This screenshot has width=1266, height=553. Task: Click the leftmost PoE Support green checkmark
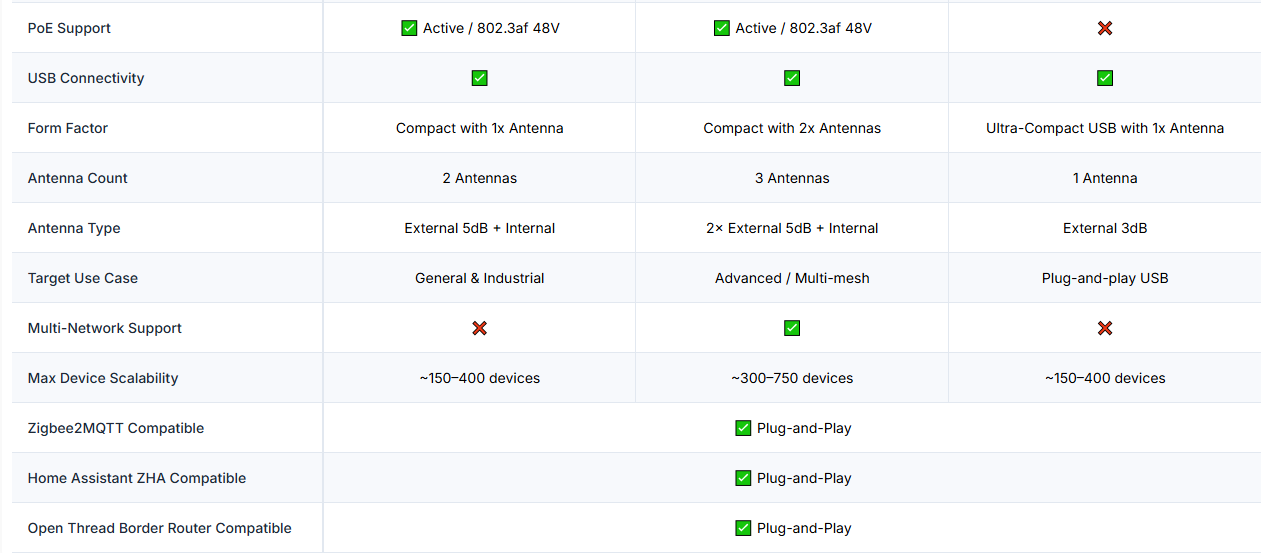pos(409,28)
